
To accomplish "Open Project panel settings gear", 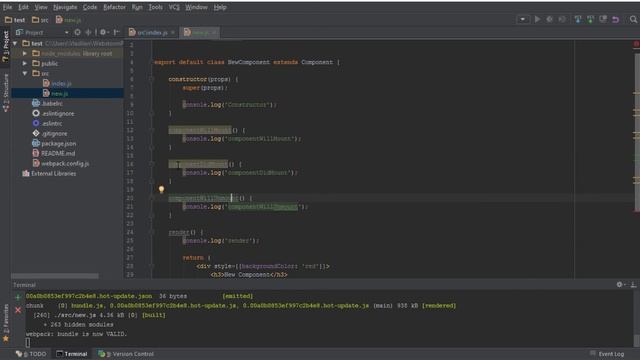I will point(104,32).
